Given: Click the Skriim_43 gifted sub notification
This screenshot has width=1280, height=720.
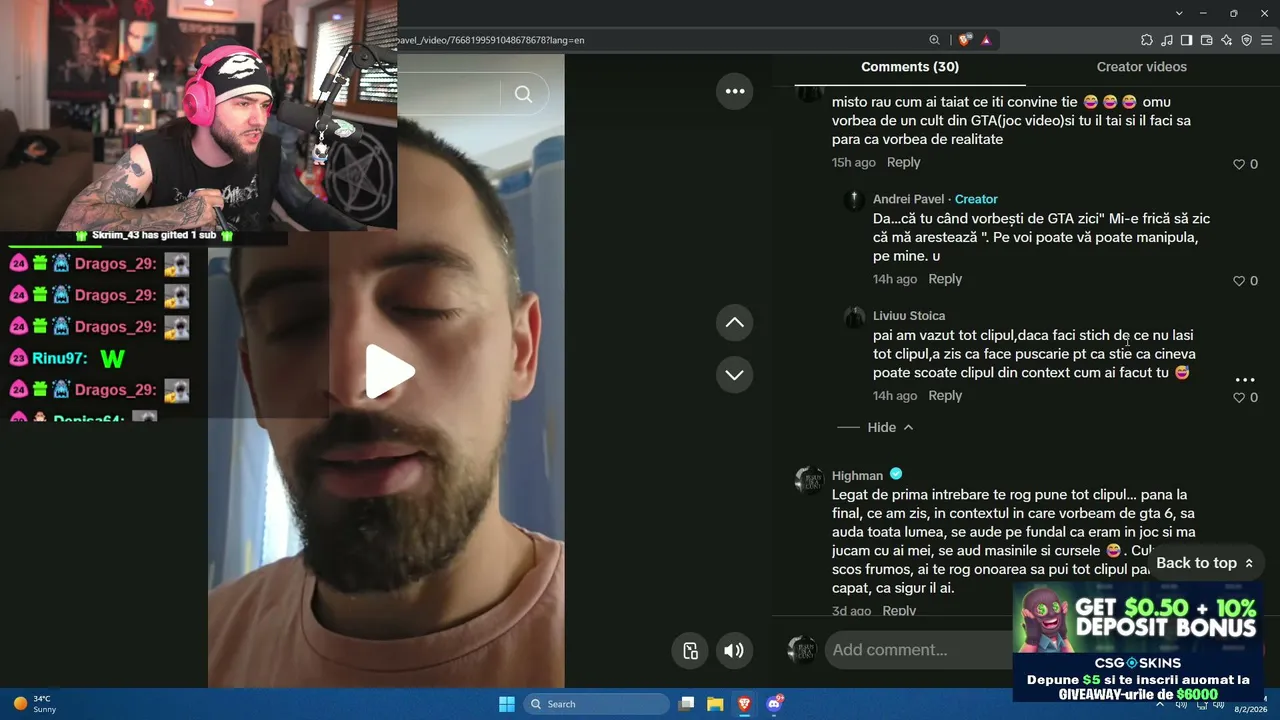Looking at the screenshot, I should point(154,236).
